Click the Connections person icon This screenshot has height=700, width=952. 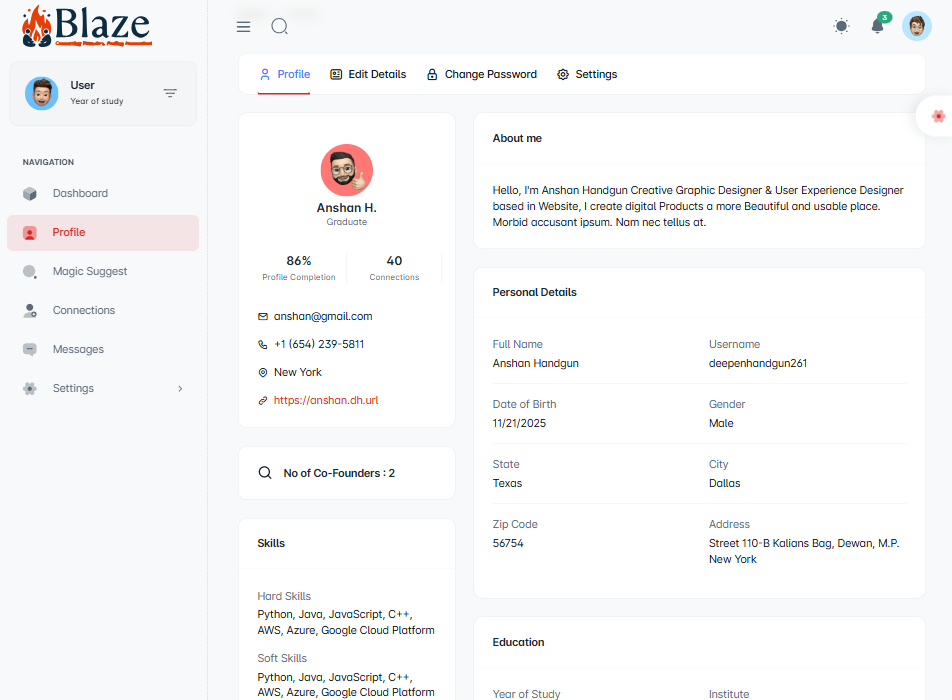point(30,310)
